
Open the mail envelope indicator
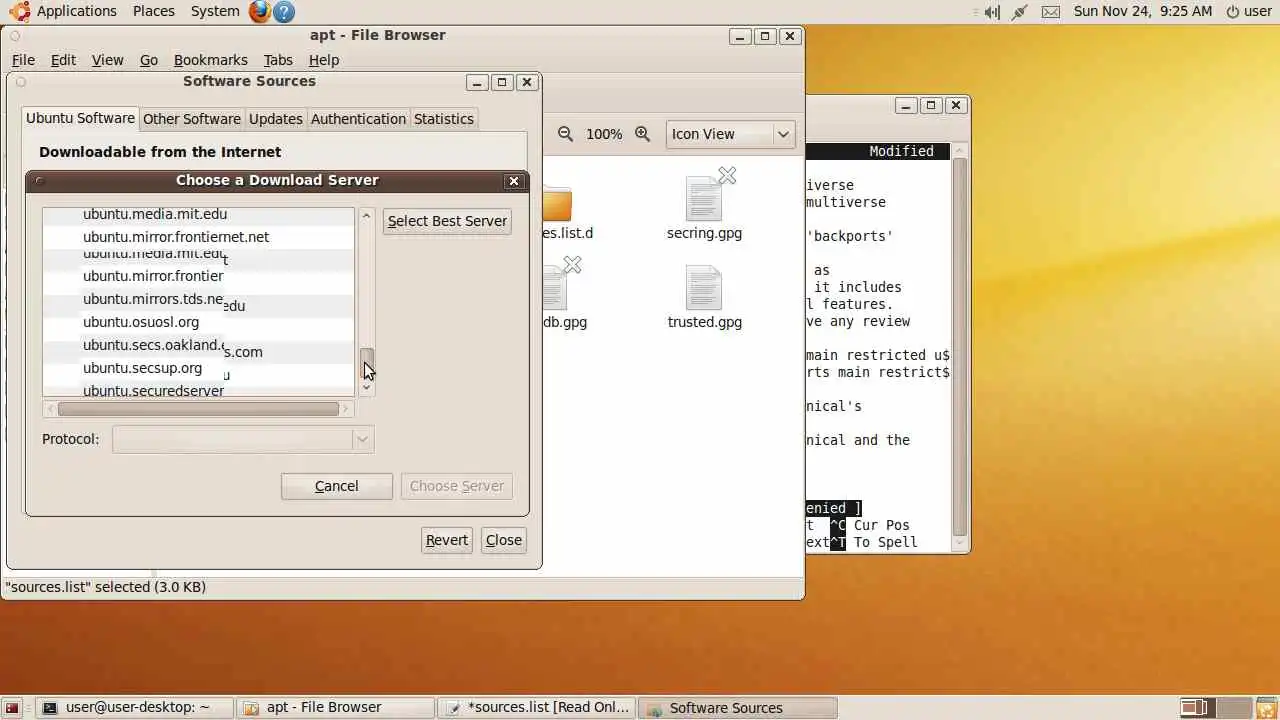(x=1051, y=12)
